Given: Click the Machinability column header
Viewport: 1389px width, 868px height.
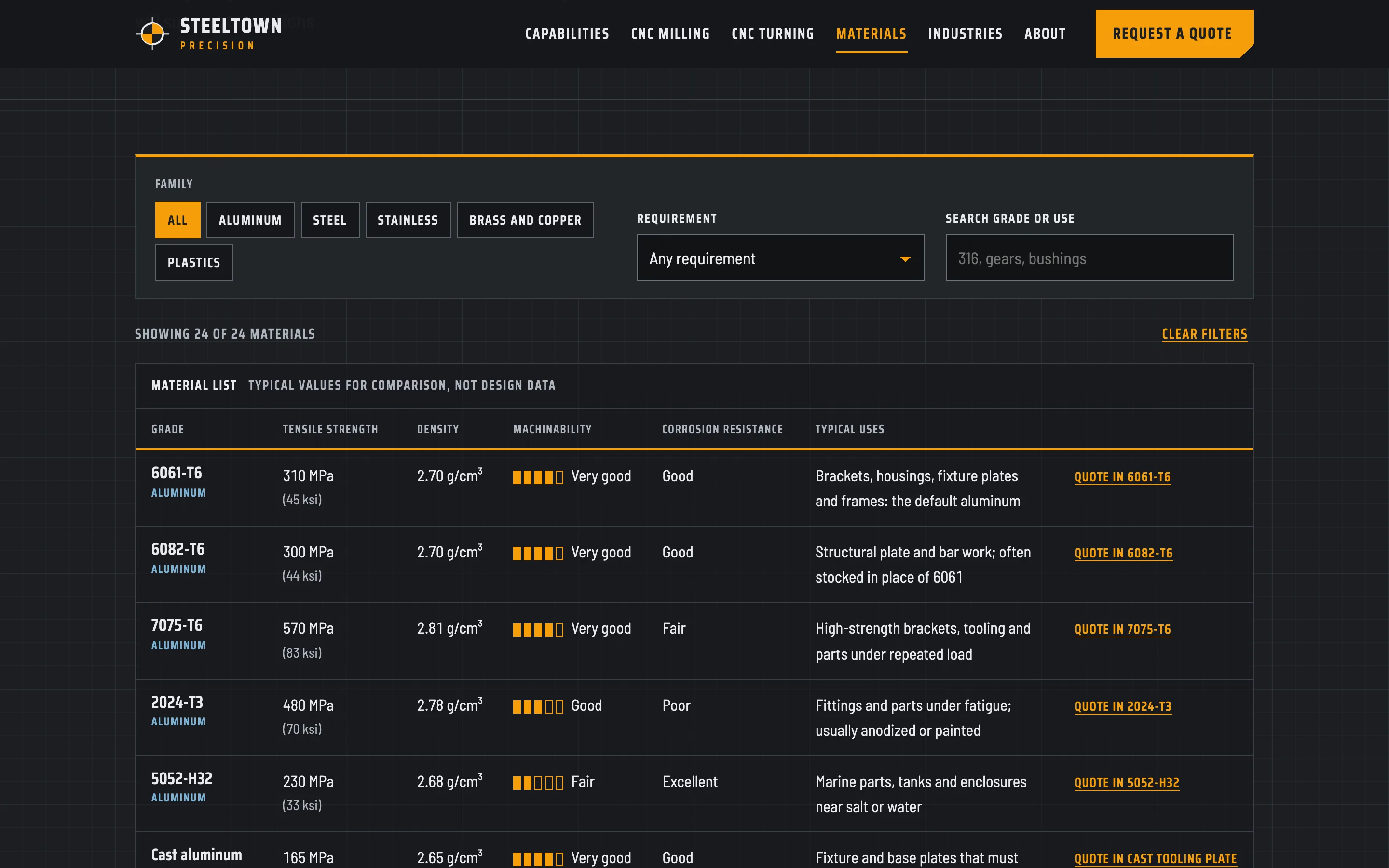Looking at the screenshot, I should coord(552,429).
